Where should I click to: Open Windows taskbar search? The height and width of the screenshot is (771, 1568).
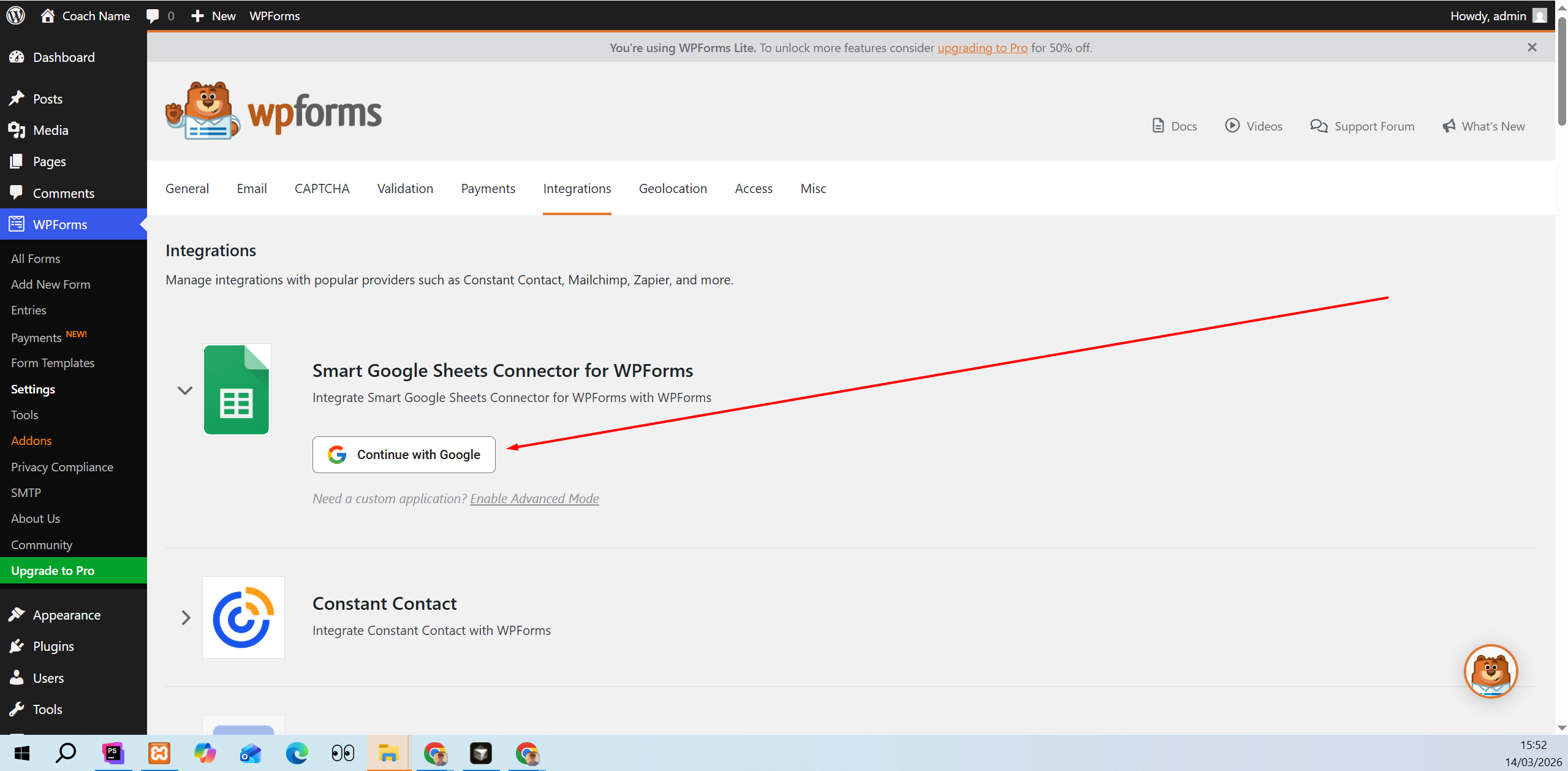[66, 753]
